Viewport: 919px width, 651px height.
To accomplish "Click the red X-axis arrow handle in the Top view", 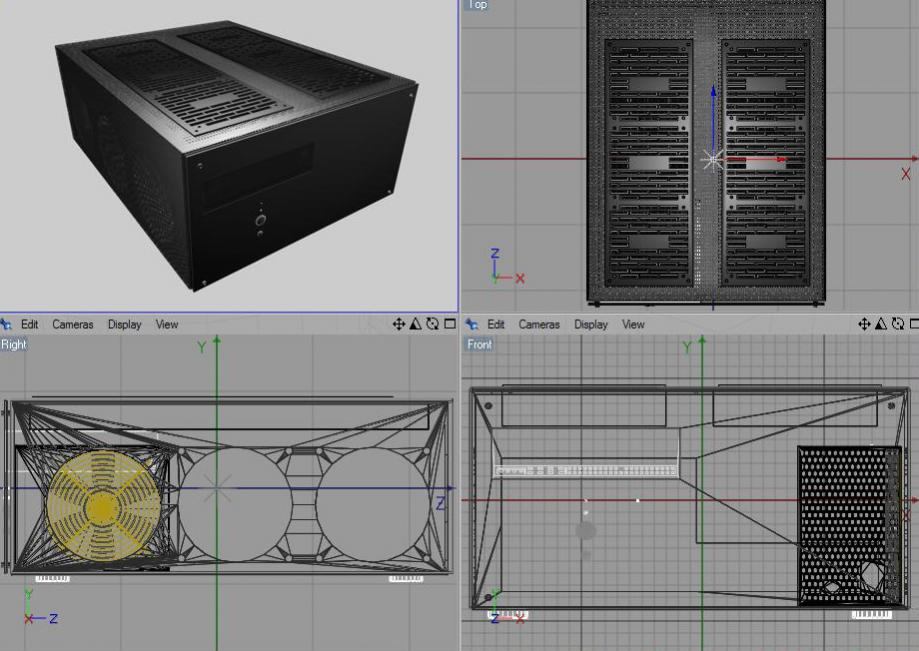I will point(780,159).
